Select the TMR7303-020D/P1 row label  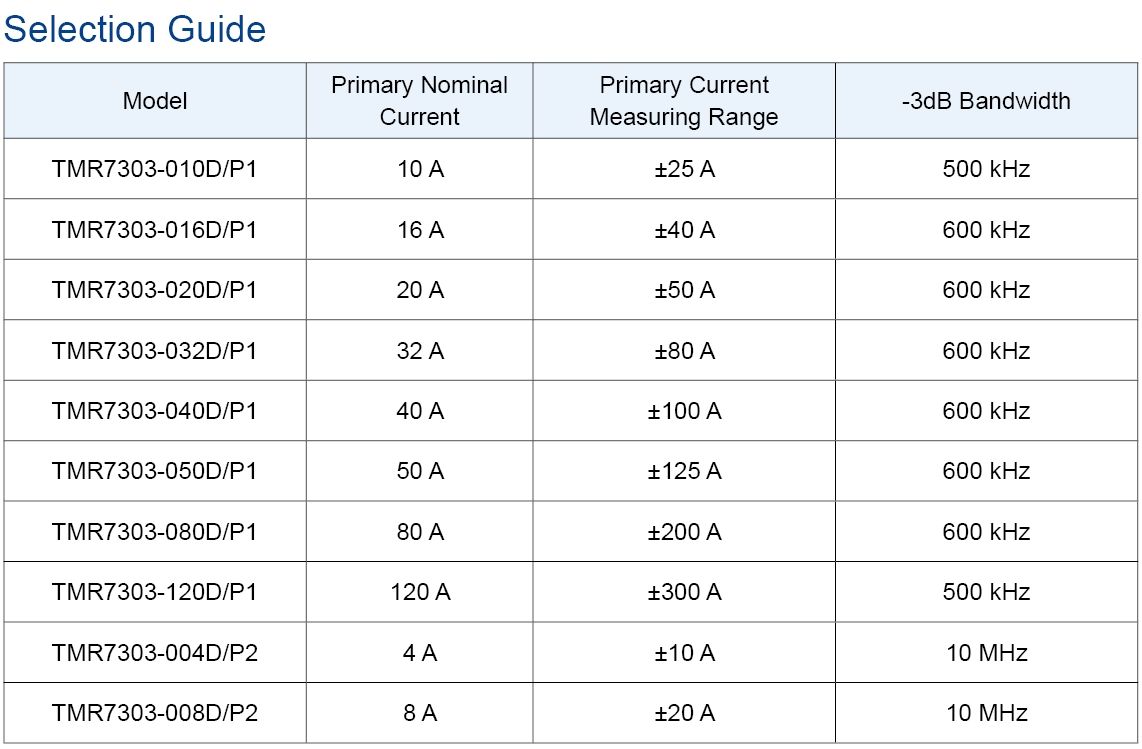point(155,290)
